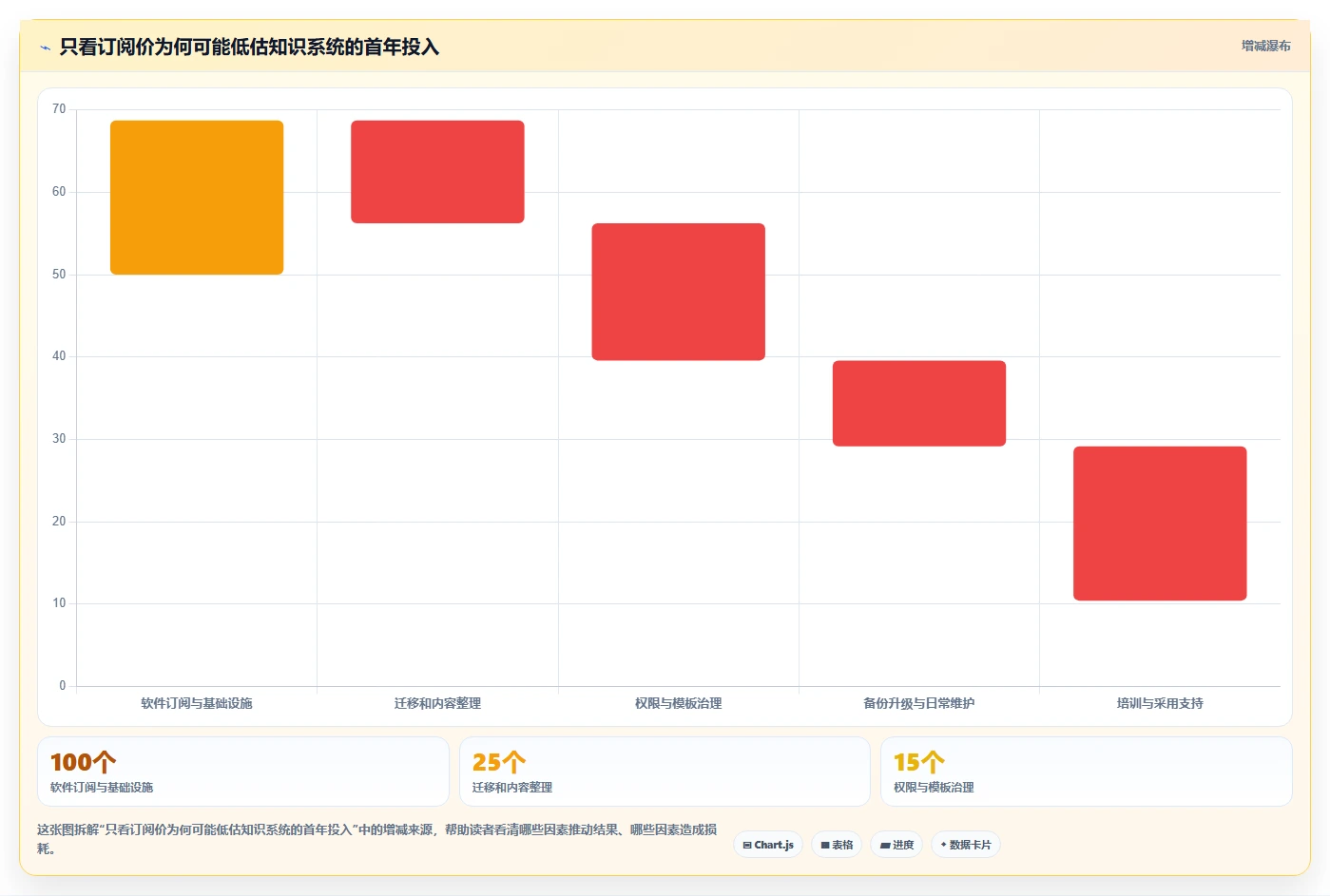Click x-axis label 迁移和内容整理

pyautogui.click(x=437, y=703)
